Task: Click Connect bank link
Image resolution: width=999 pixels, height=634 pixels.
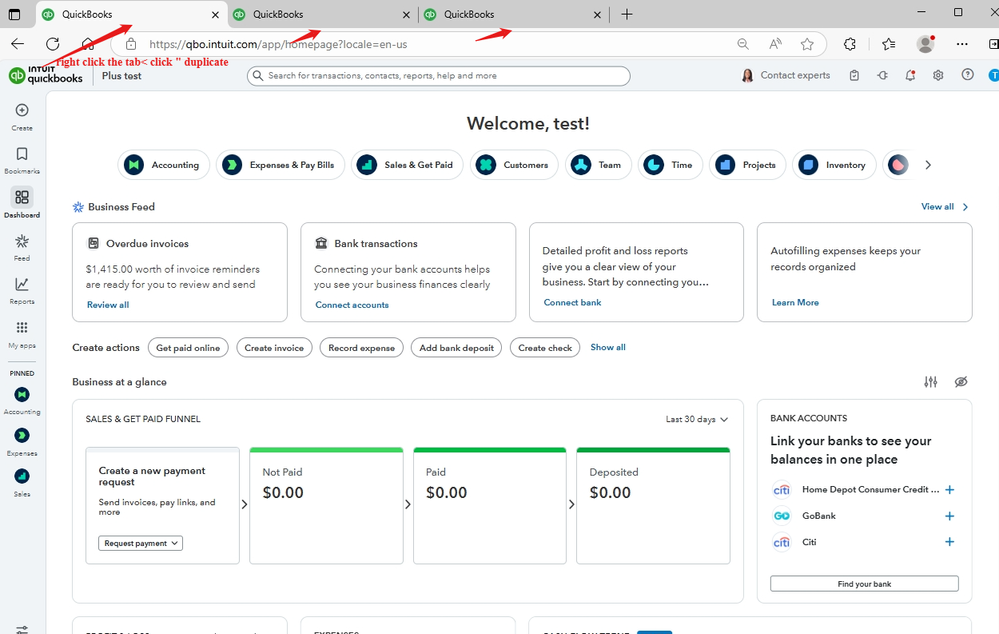Action: pos(572,302)
